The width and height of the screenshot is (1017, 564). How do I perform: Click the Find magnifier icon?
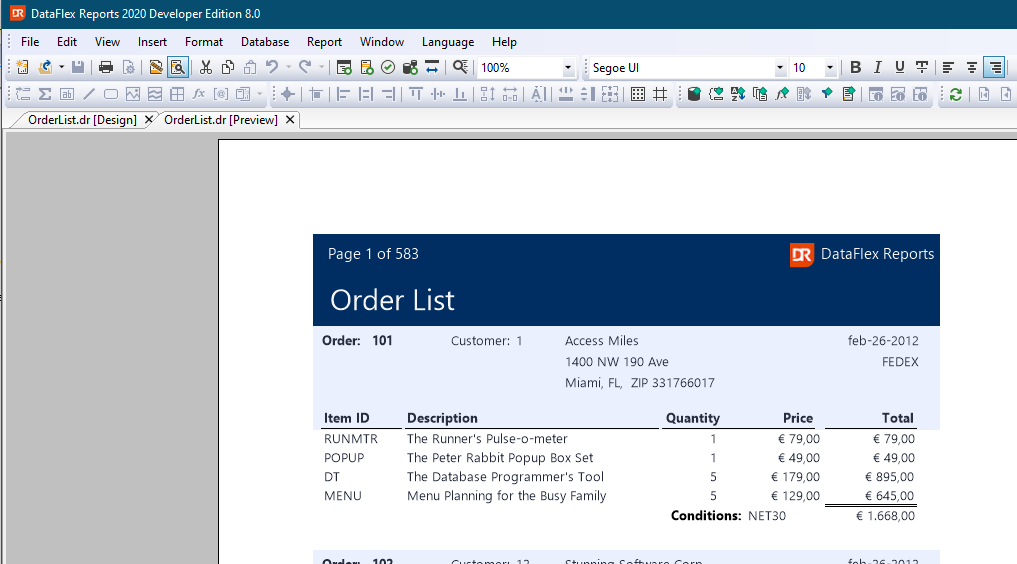coord(460,67)
